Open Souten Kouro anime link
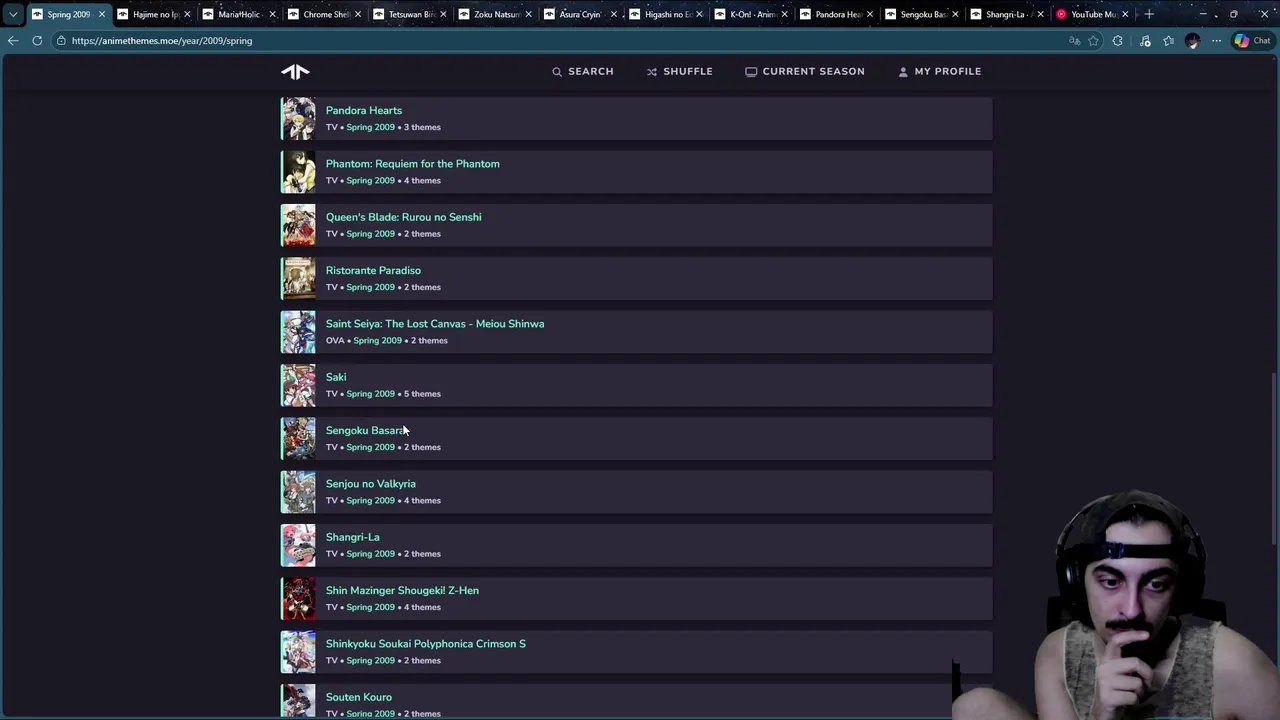Image resolution: width=1280 pixels, height=720 pixels. 358,697
